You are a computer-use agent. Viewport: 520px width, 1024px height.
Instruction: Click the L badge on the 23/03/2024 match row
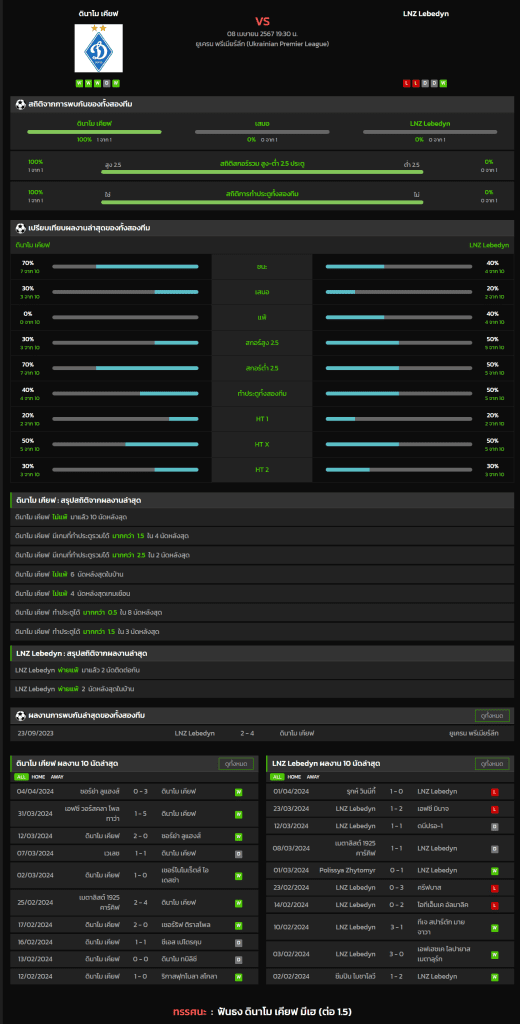pos(495,809)
